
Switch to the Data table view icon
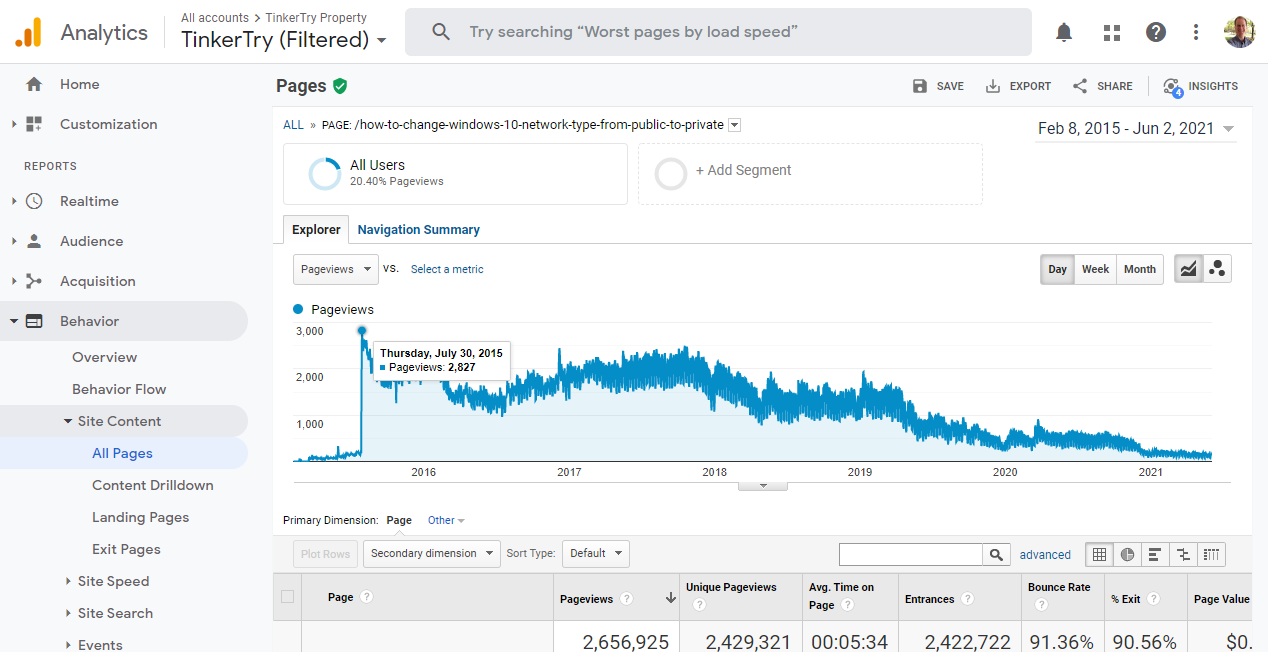[x=1099, y=554]
